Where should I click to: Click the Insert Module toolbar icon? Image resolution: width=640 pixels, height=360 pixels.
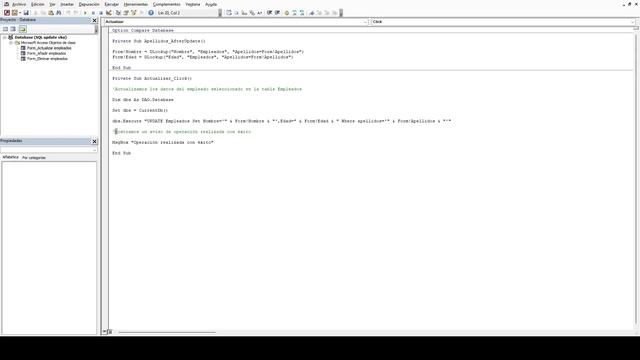15,13
